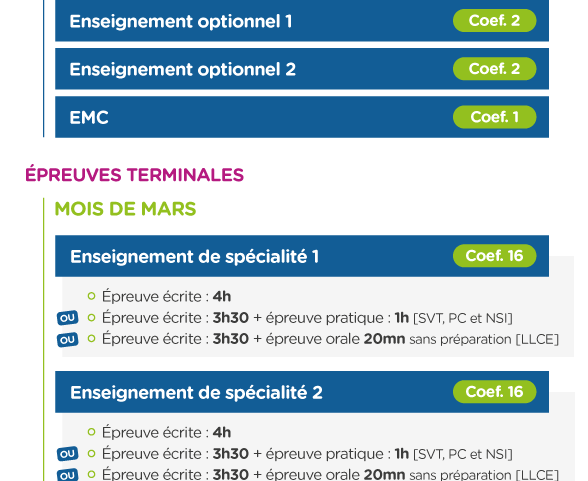Click the 4h bullet under spécialité 2

pos(159,433)
